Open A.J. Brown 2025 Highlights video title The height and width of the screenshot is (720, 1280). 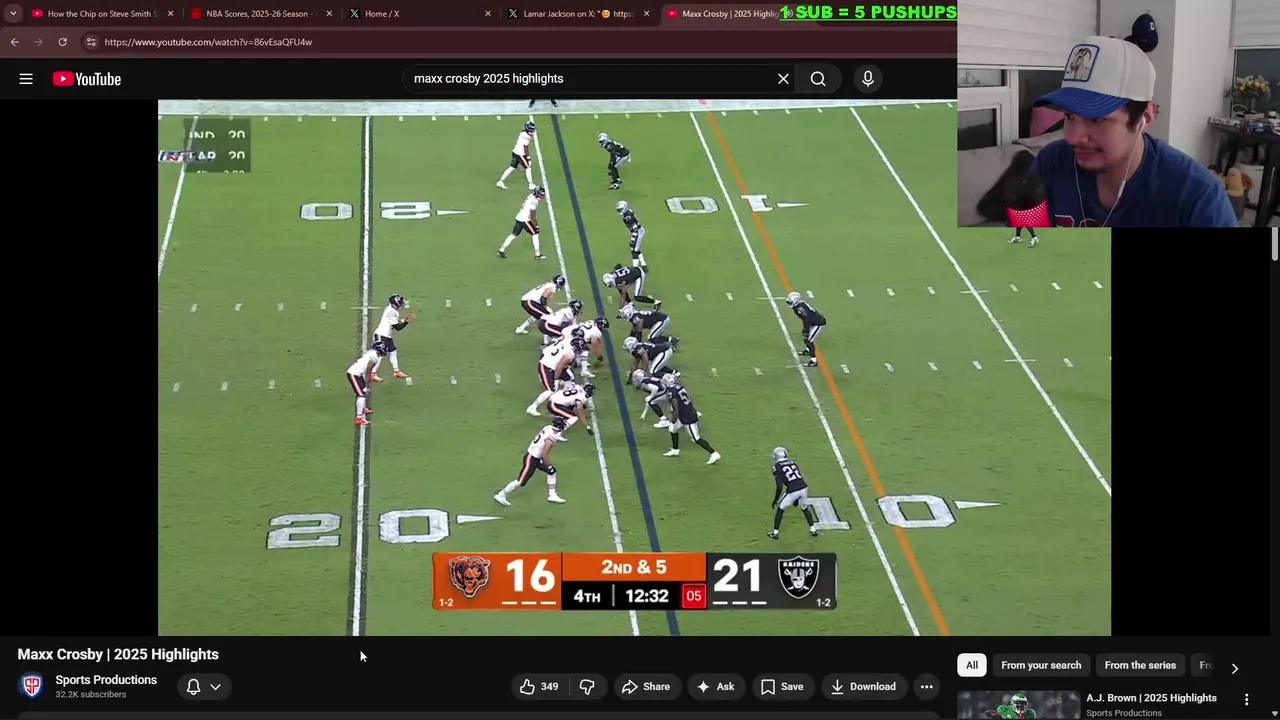tap(1151, 698)
